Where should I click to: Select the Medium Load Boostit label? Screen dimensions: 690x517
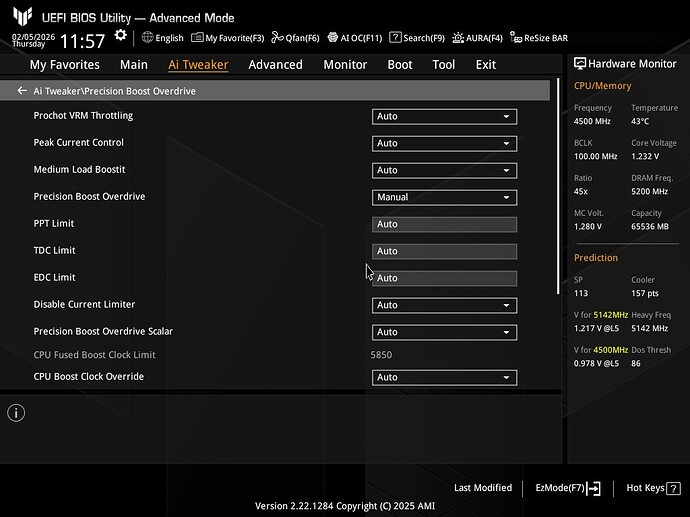(x=79, y=169)
